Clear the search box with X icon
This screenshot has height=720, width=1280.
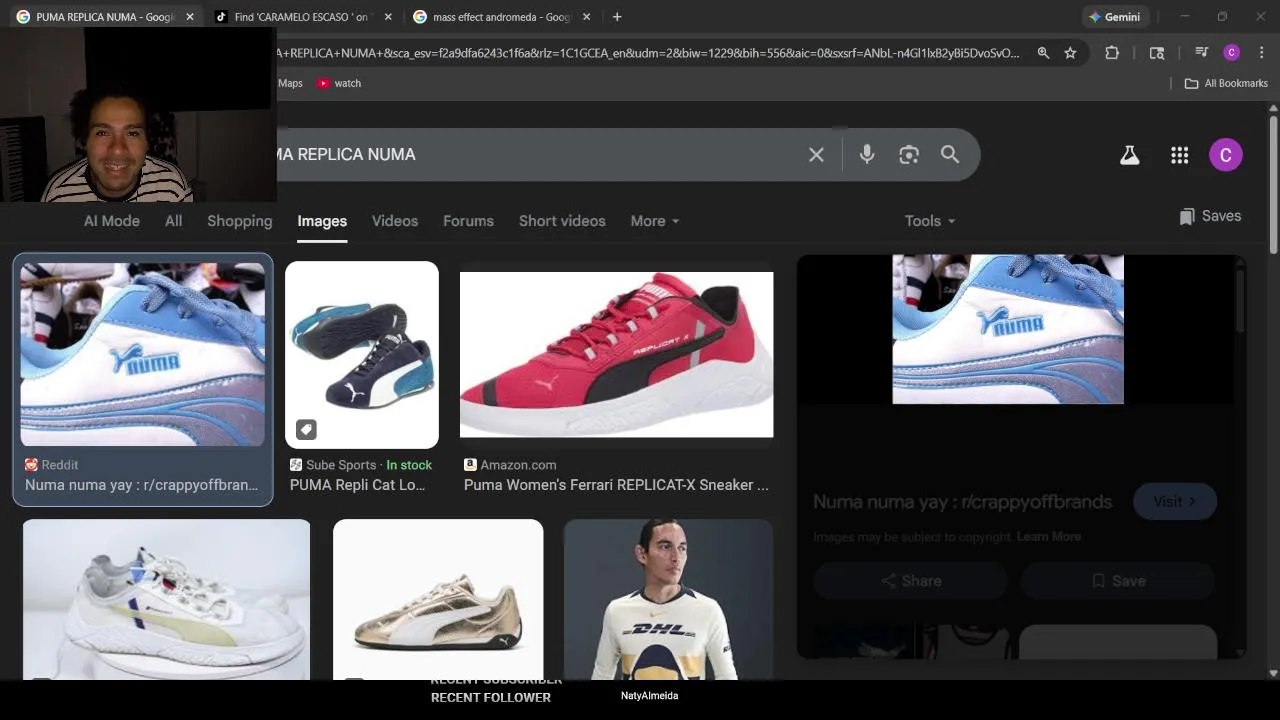[x=816, y=154]
